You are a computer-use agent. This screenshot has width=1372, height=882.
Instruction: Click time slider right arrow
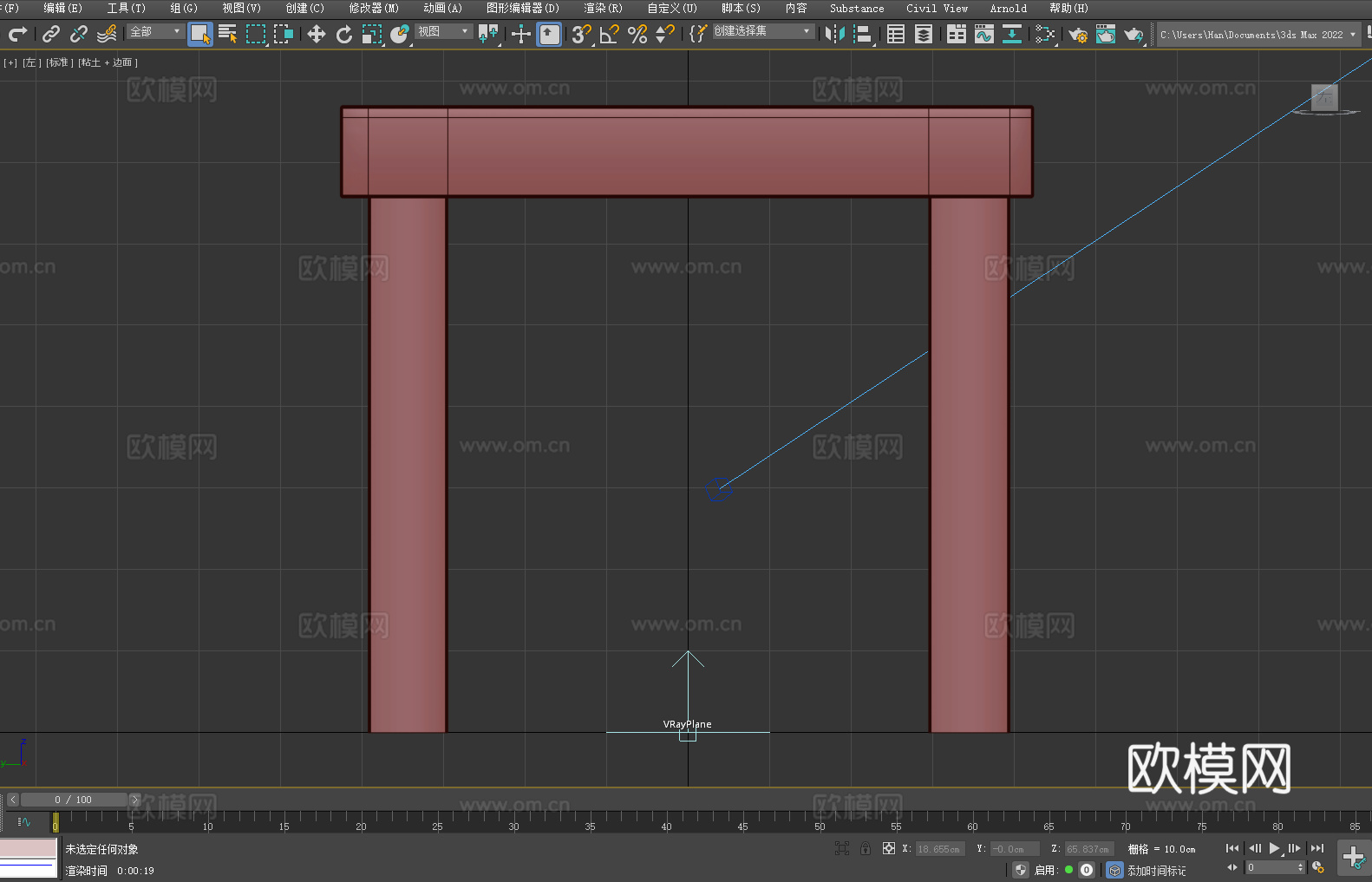tap(134, 800)
